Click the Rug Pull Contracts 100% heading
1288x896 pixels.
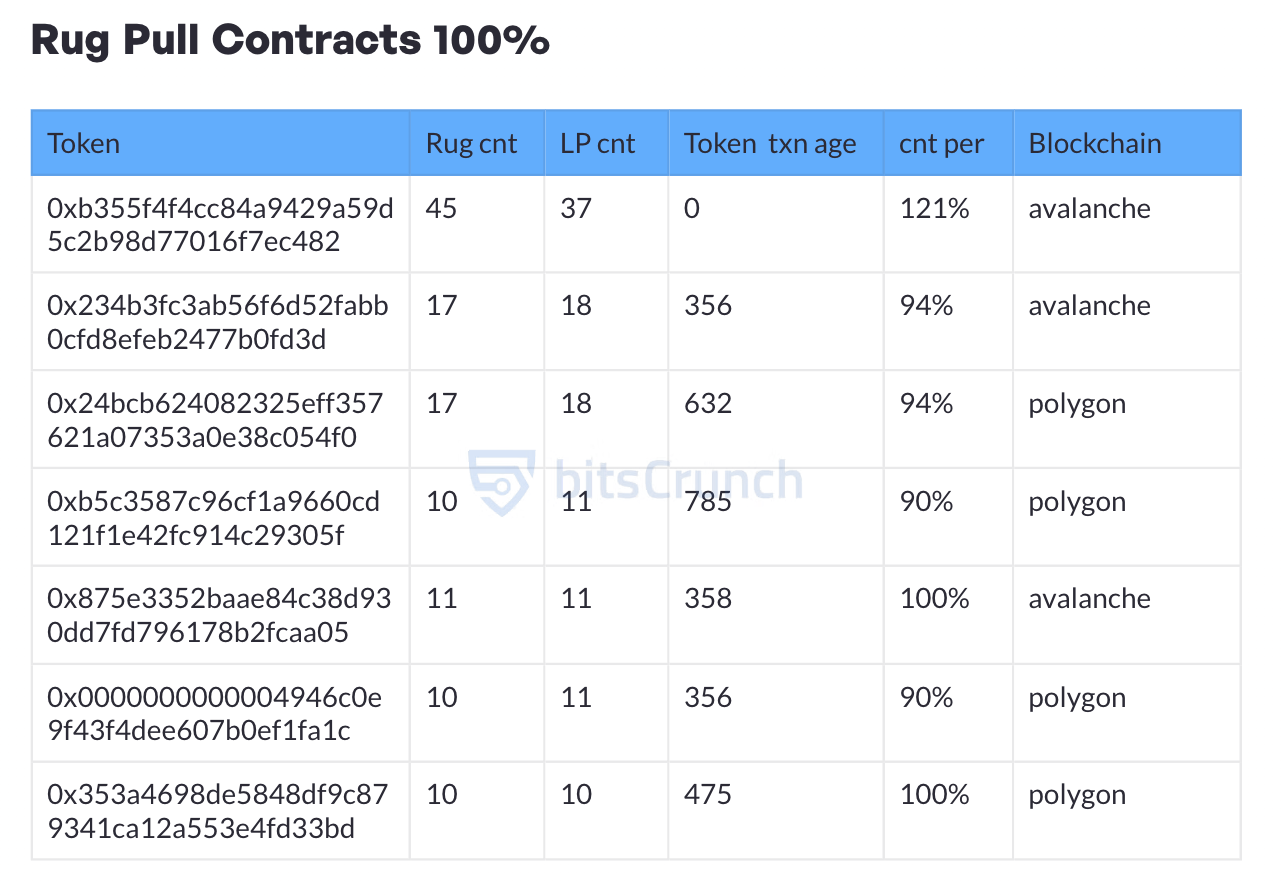coord(290,40)
